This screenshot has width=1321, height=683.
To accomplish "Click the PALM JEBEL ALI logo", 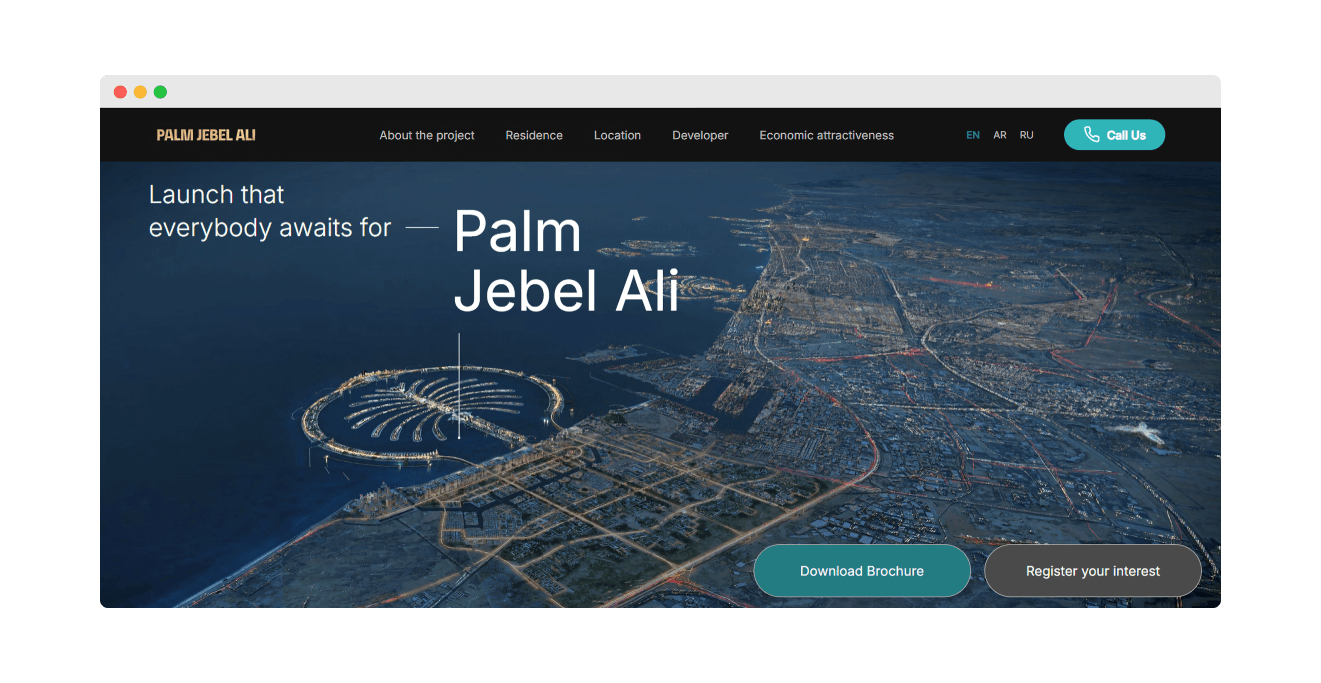I will [x=206, y=135].
